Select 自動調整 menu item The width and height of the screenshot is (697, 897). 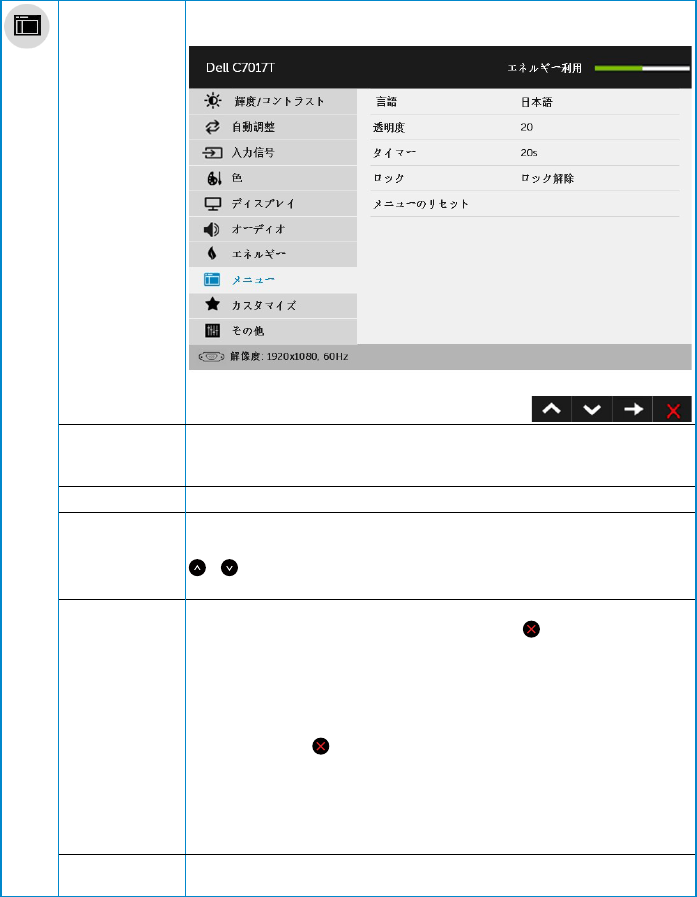pos(273,127)
